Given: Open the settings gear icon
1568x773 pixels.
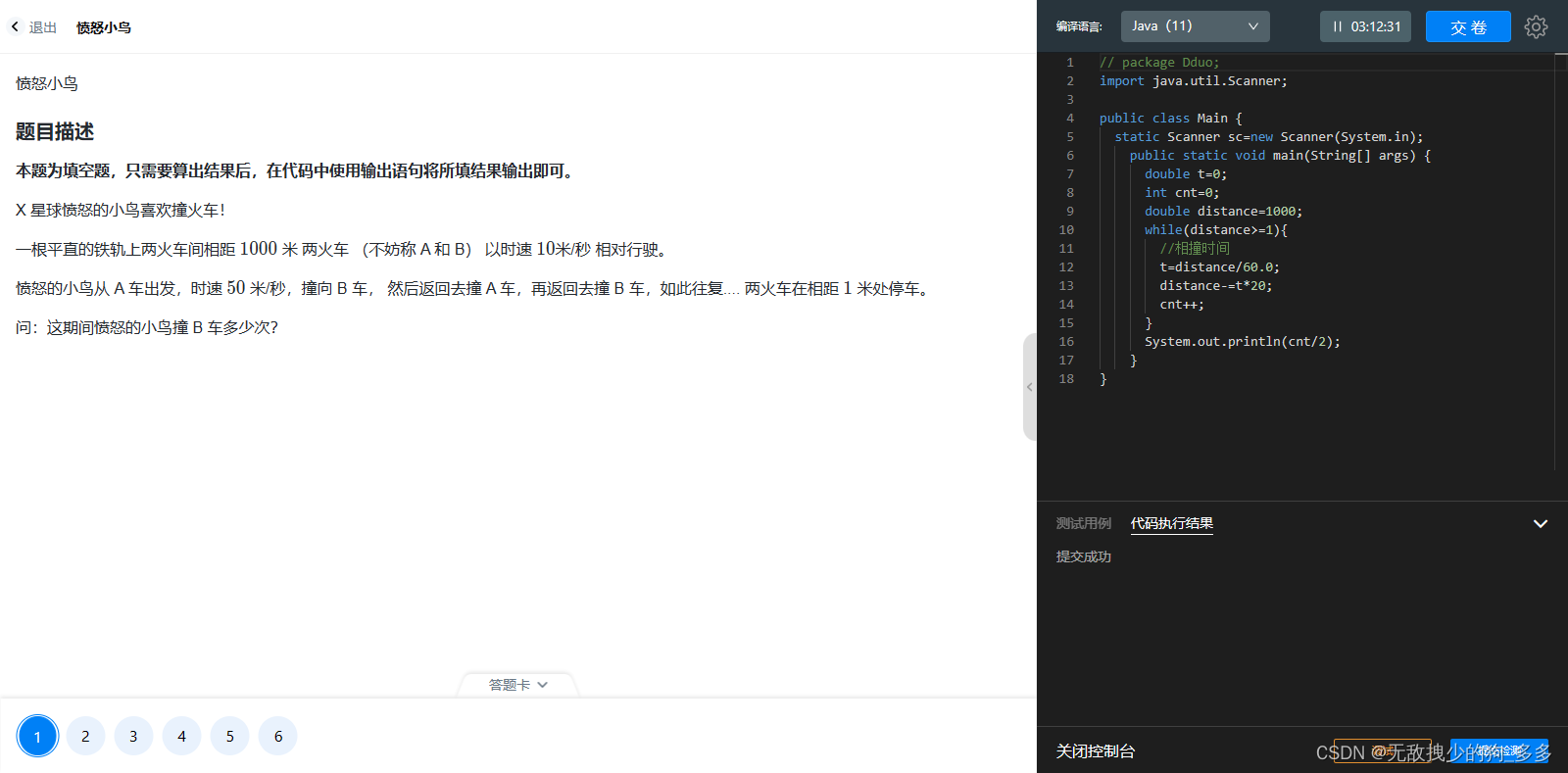Looking at the screenshot, I should [x=1536, y=26].
